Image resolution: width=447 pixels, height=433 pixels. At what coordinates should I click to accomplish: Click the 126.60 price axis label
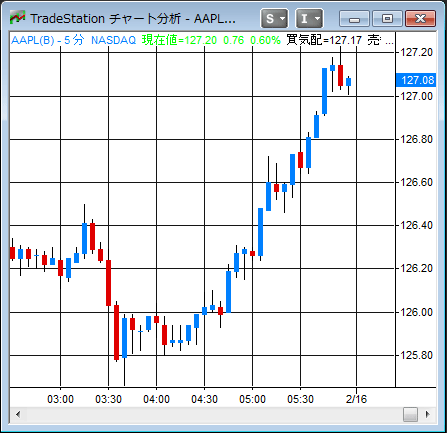[416, 182]
